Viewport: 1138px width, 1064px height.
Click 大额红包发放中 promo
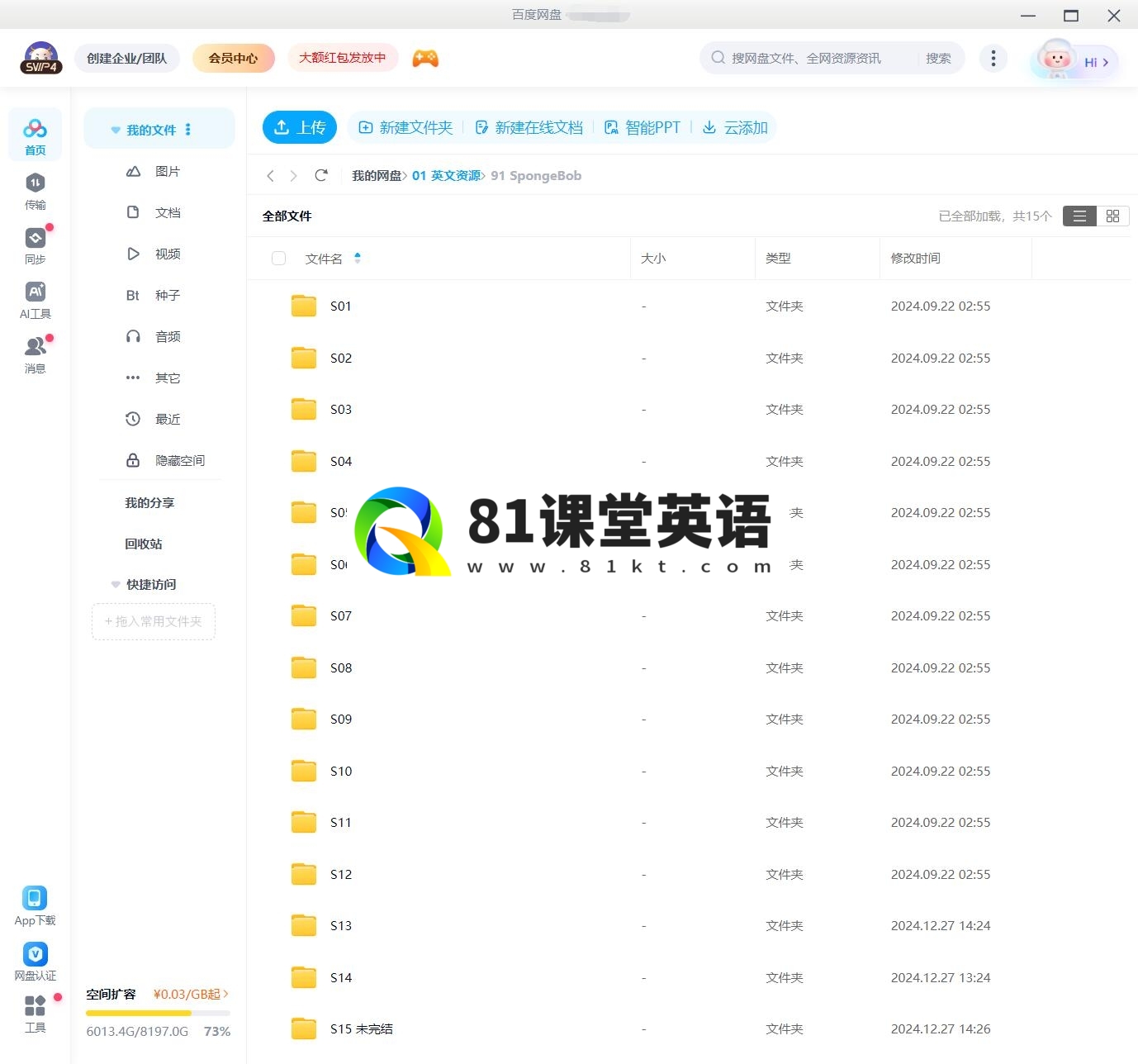coord(343,58)
